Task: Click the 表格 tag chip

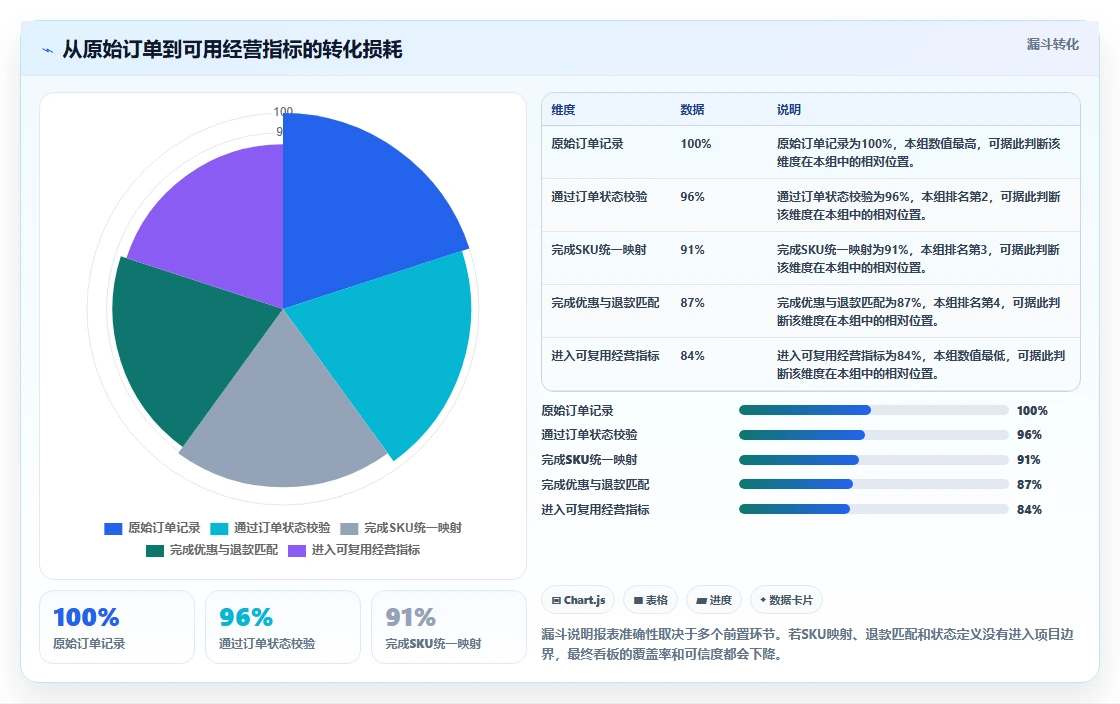Action: pyautogui.click(x=650, y=600)
